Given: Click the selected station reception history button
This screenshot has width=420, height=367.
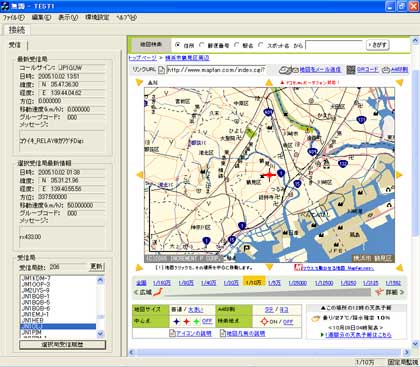Looking at the screenshot, I should click(62, 345).
